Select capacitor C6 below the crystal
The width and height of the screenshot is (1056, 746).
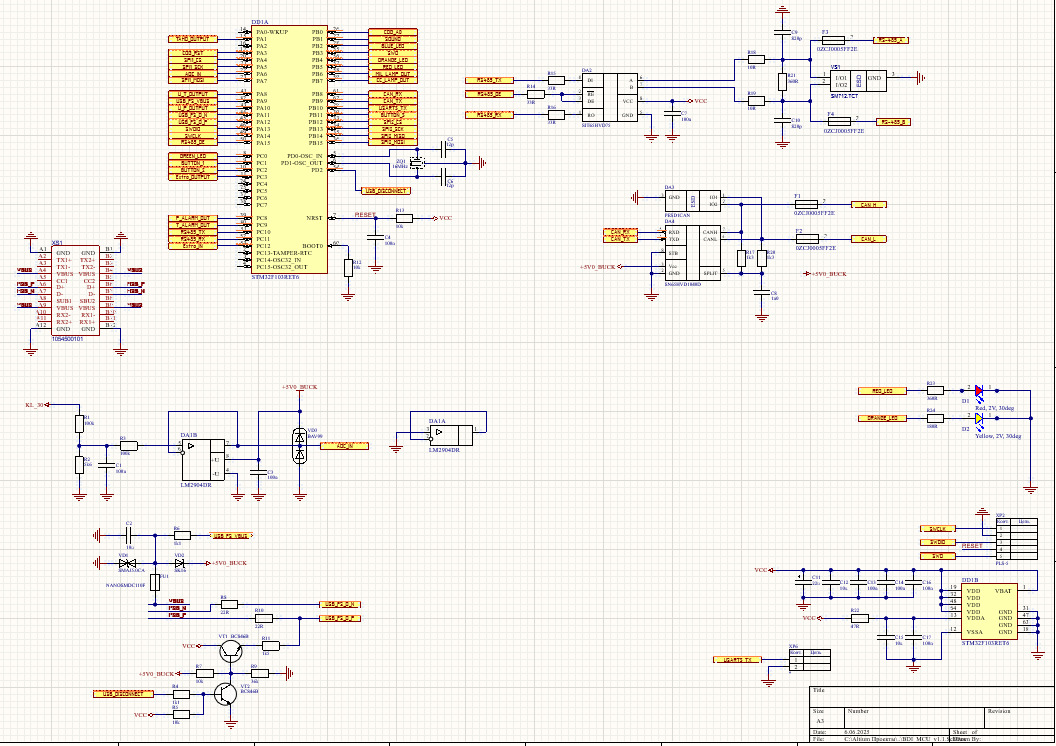pyautogui.click(x=444, y=177)
